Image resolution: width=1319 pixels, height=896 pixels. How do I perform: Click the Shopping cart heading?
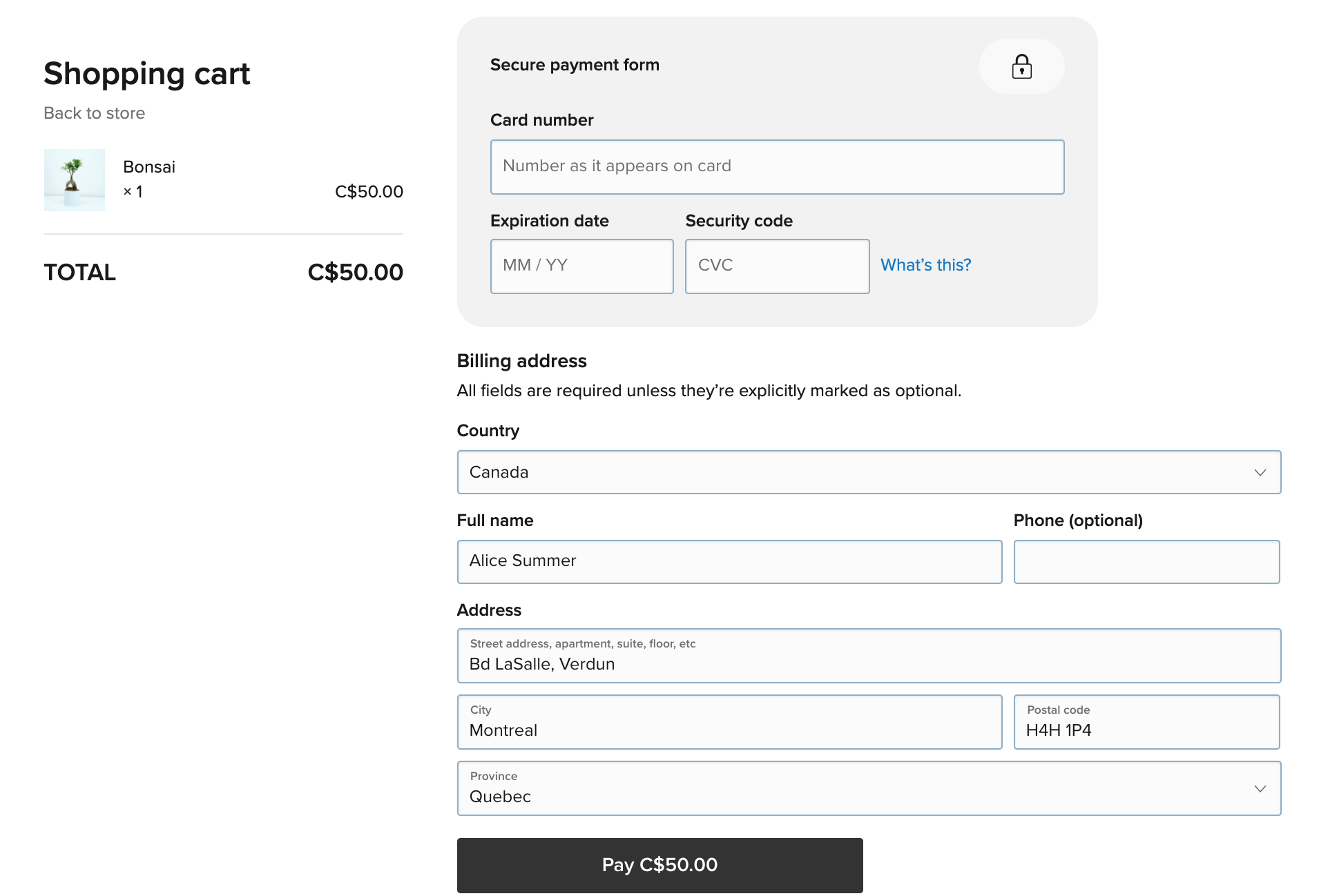click(x=147, y=74)
